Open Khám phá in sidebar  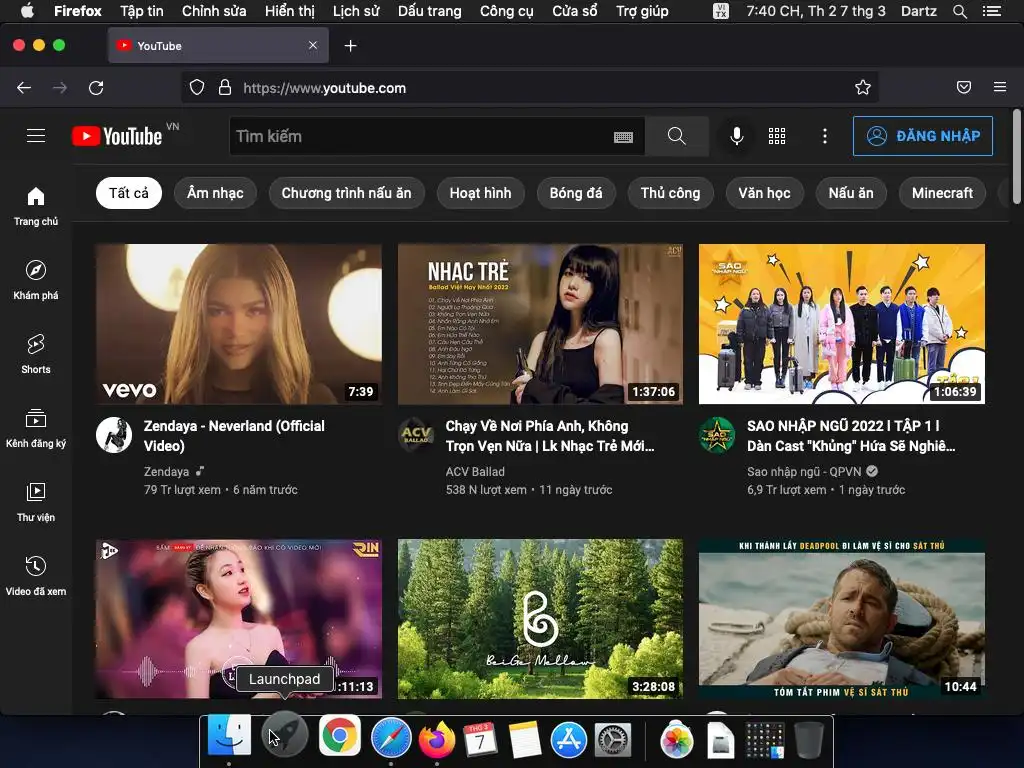[36, 280]
